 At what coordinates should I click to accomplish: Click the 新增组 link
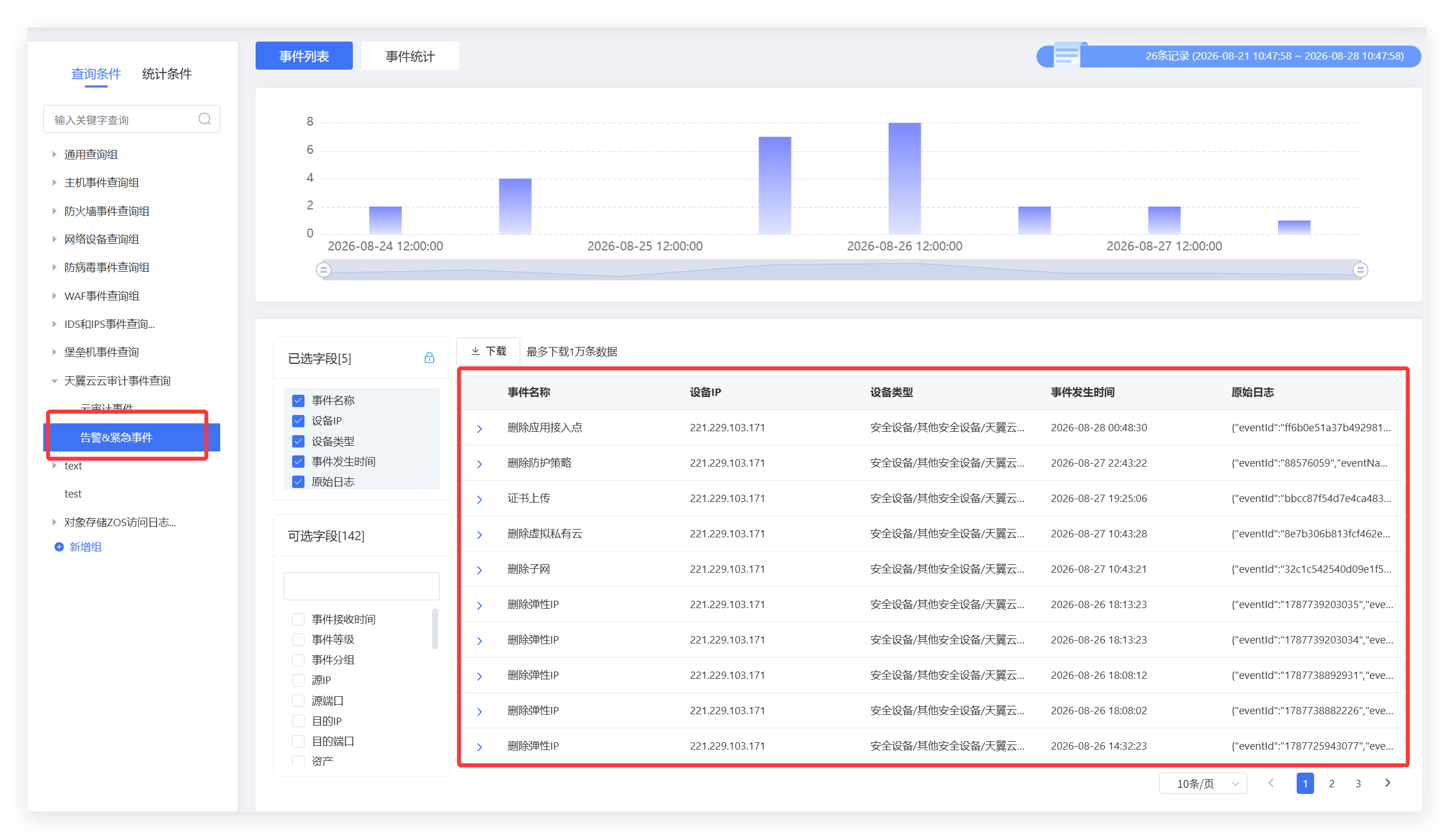tap(85, 546)
